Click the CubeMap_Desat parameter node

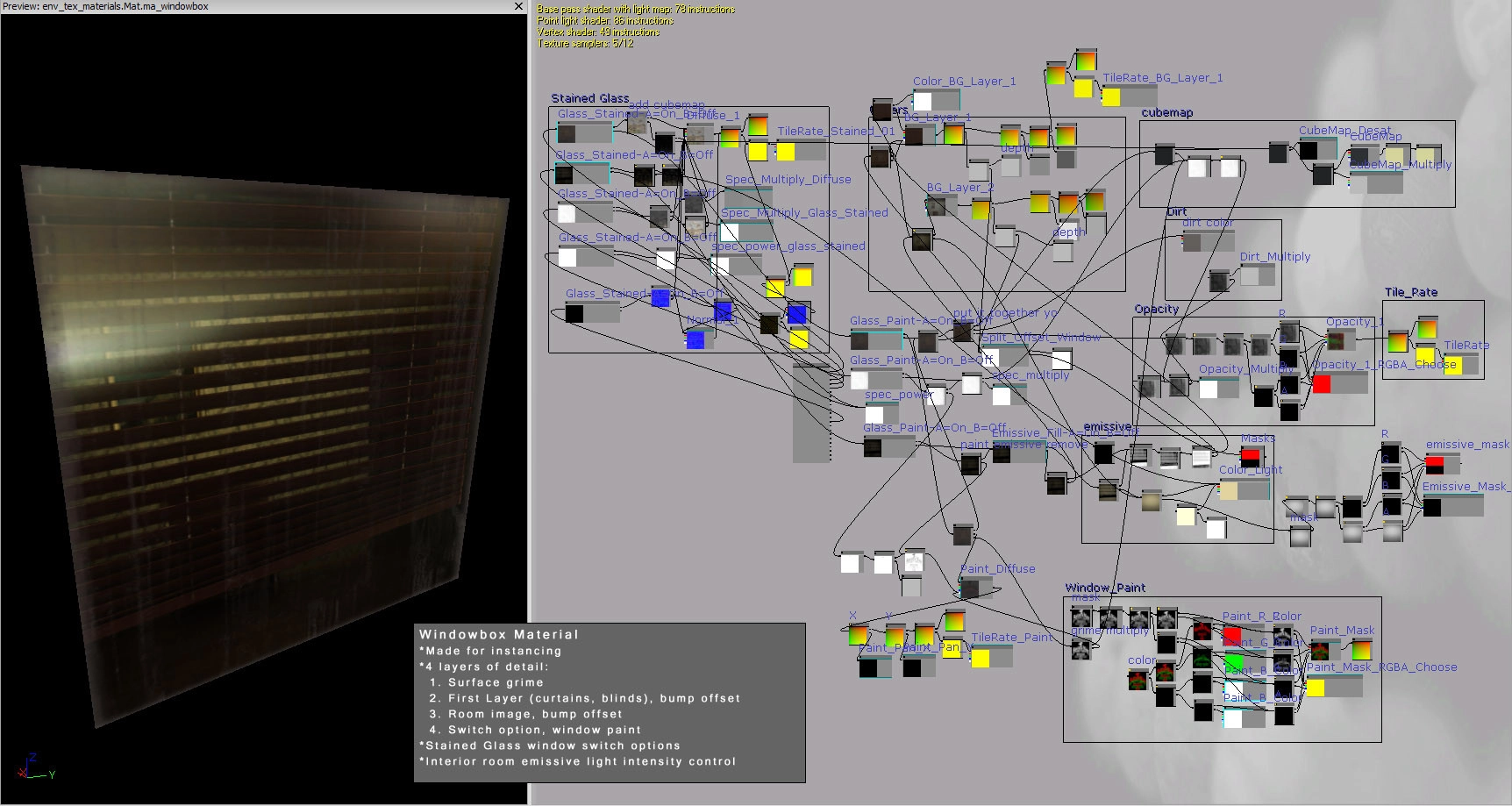(x=1309, y=150)
